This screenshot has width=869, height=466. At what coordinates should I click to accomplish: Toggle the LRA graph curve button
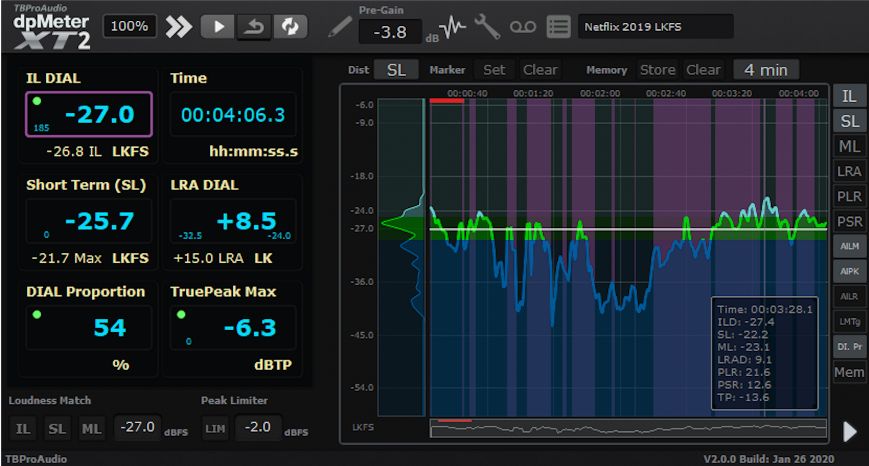849,171
